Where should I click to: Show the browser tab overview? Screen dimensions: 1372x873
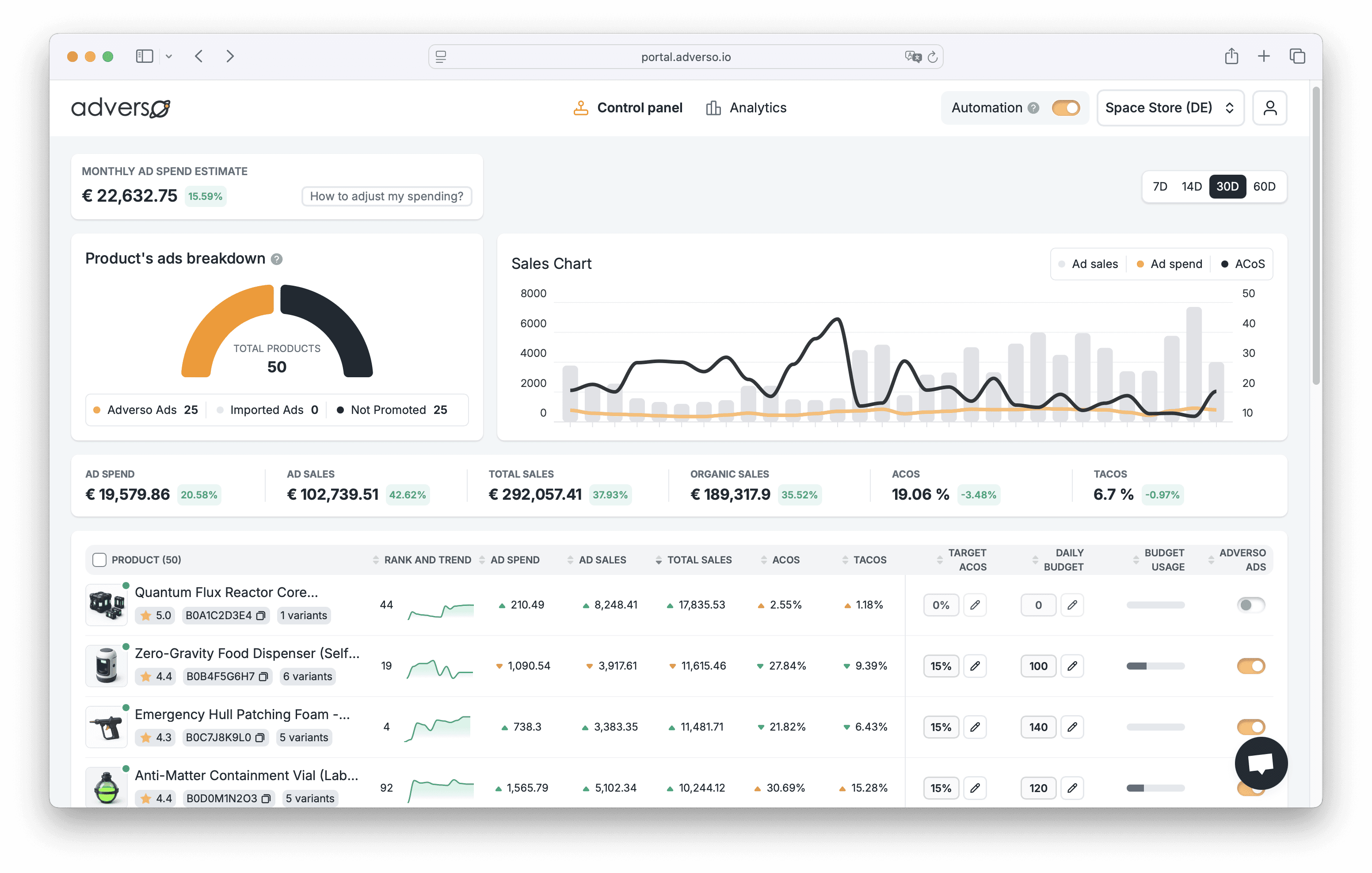click(1297, 56)
